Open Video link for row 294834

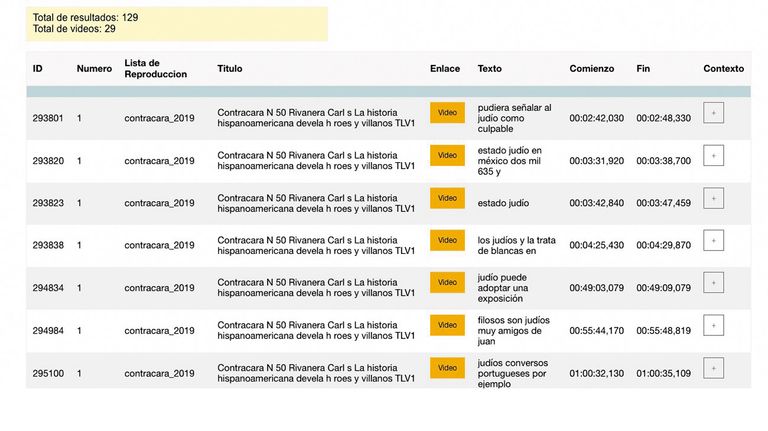447,283
